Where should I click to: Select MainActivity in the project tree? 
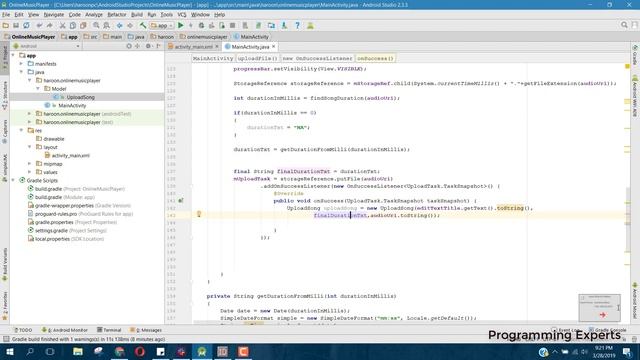[72, 105]
